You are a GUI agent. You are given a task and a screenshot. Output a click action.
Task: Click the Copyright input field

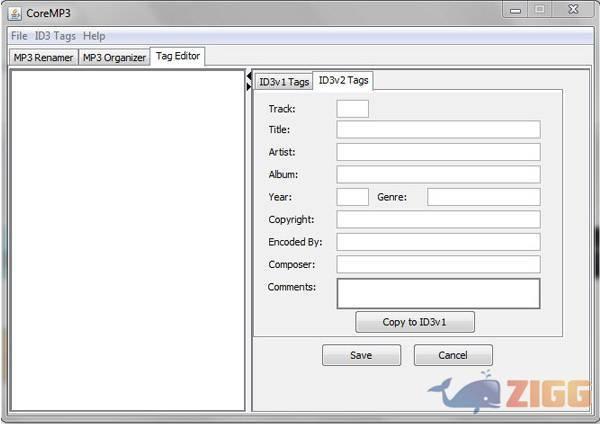click(x=438, y=220)
